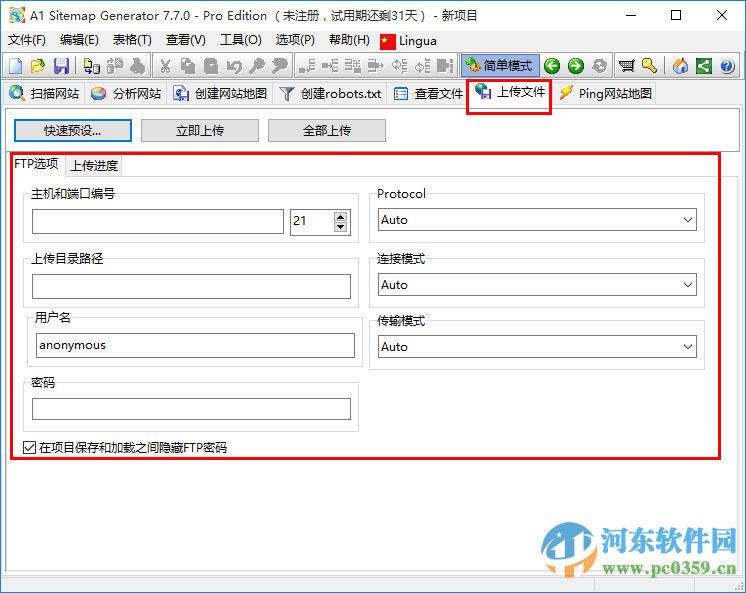Toggle the Simple mode (简单模式) button

[500, 66]
